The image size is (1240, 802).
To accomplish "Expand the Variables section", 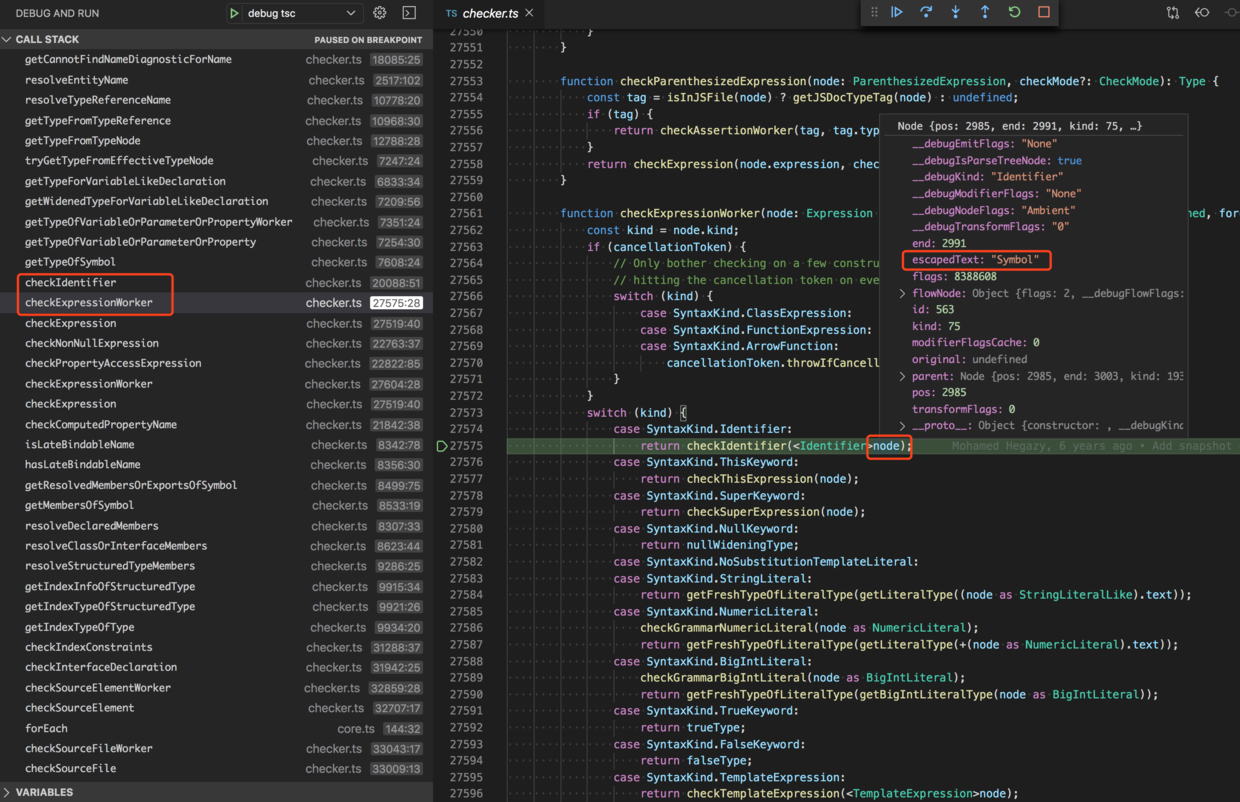I will [8, 792].
